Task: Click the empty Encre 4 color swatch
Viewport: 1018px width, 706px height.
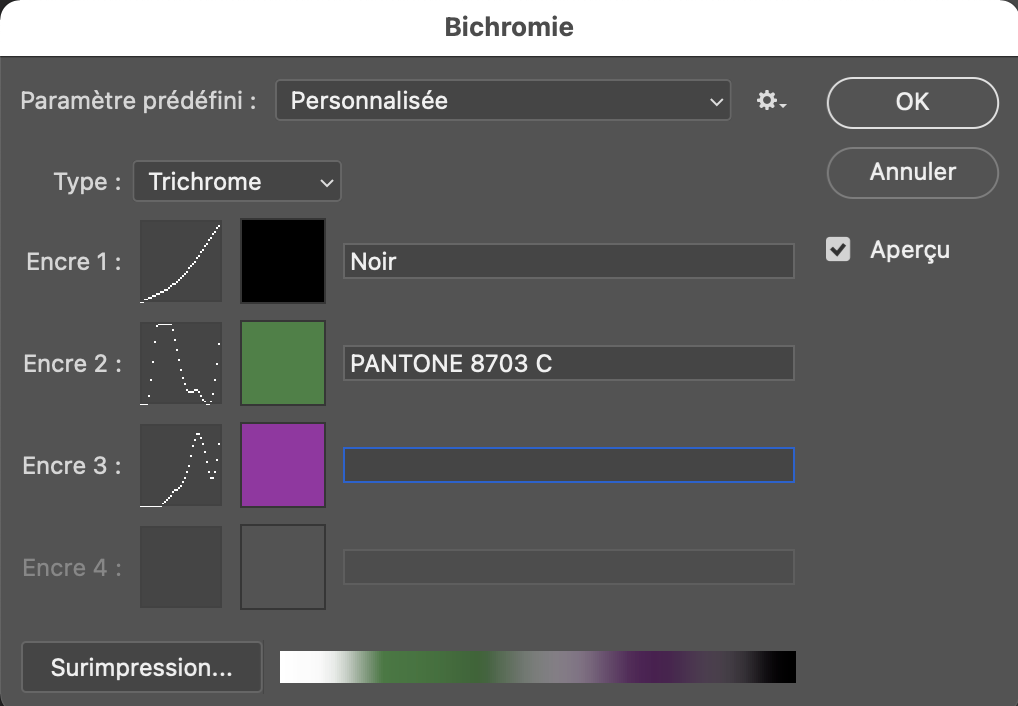Action: point(283,567)
